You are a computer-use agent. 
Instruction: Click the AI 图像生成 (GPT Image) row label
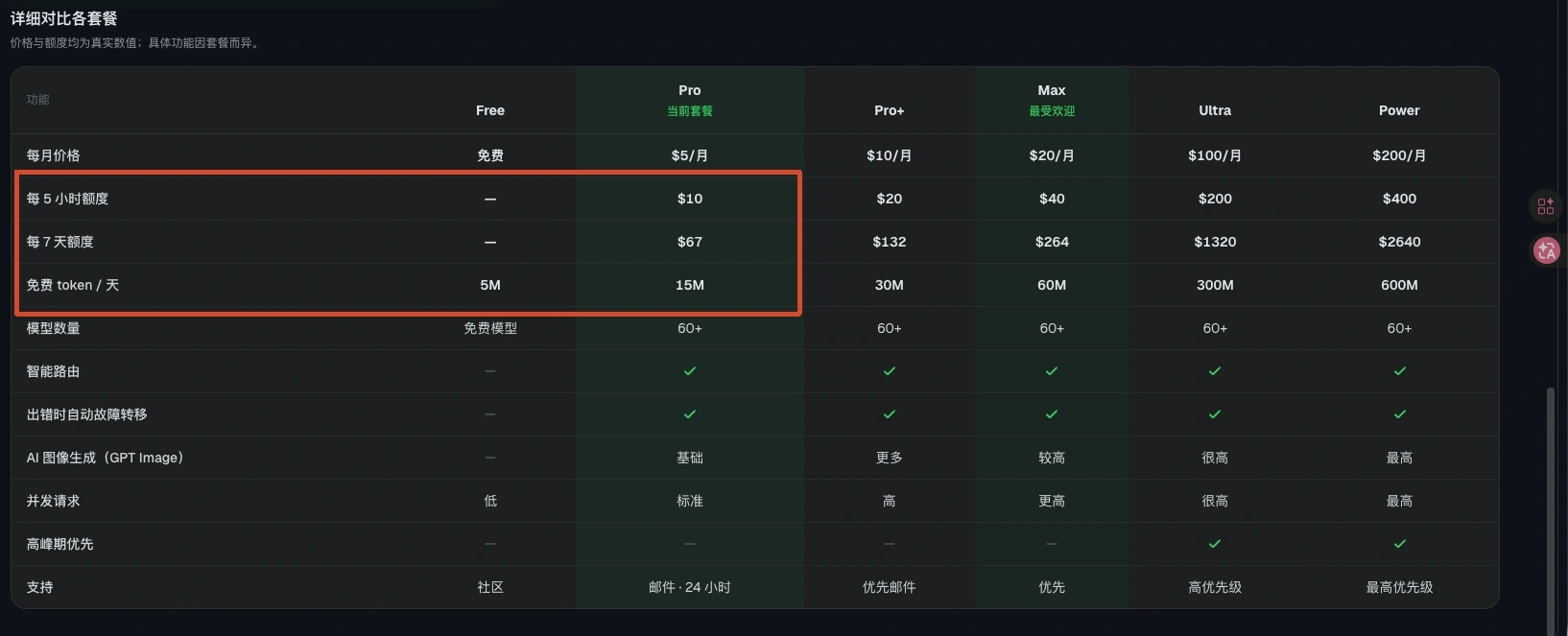[105, 458]
